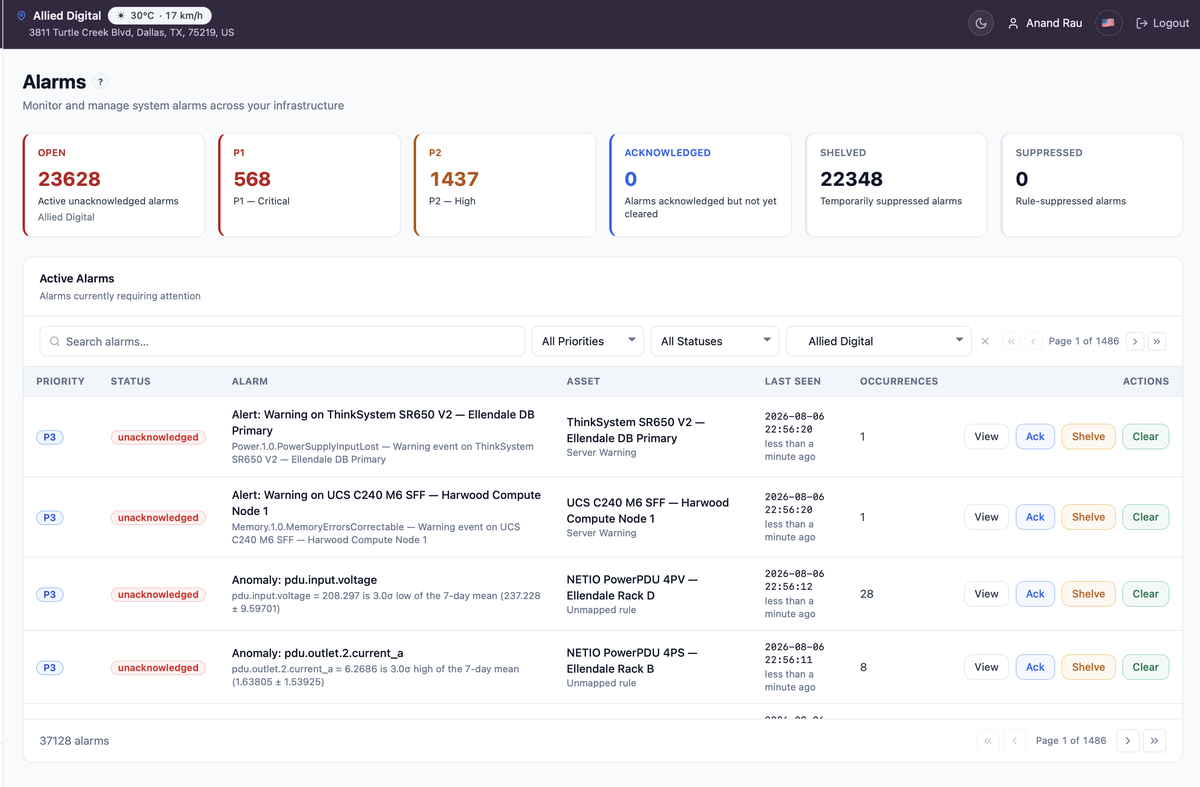Viewport: 1200px width, 787px height.
Task: Select the SHELVED summary card
Action: pyautogui.click(x=896, y=185)
